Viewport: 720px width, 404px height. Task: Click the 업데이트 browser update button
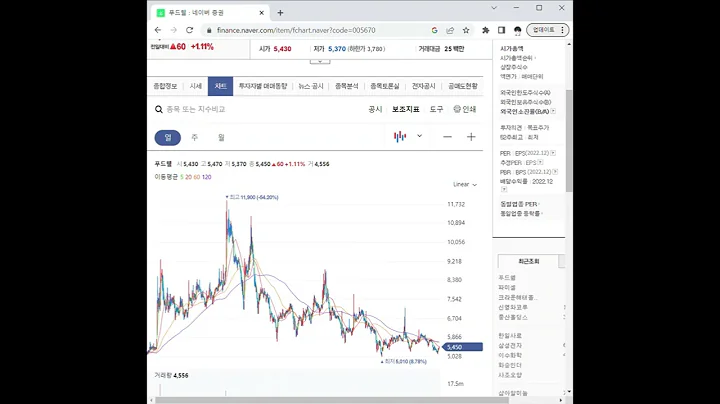click(547, 30)
